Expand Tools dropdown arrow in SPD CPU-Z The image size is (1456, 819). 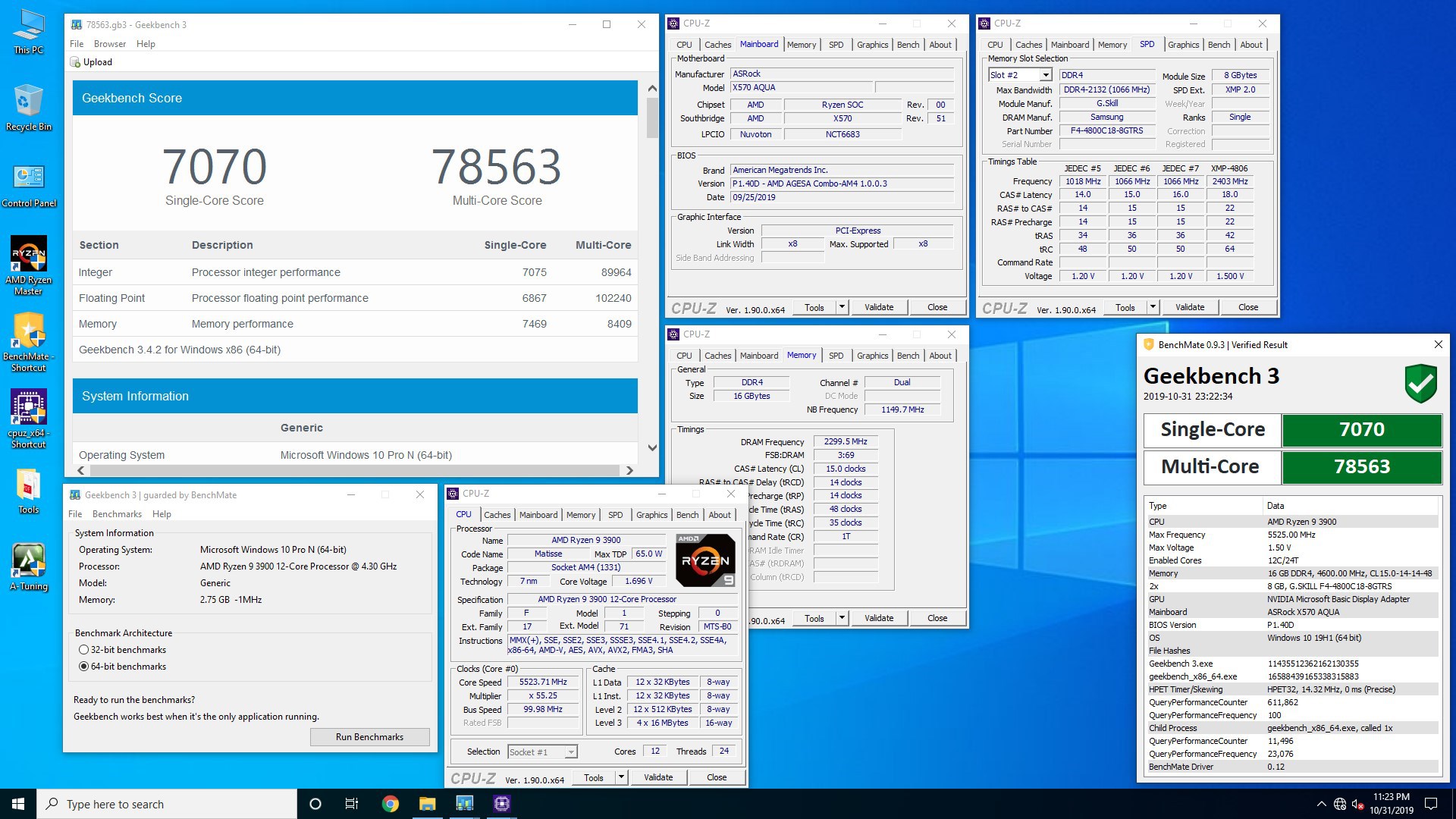coord(1153,307)
